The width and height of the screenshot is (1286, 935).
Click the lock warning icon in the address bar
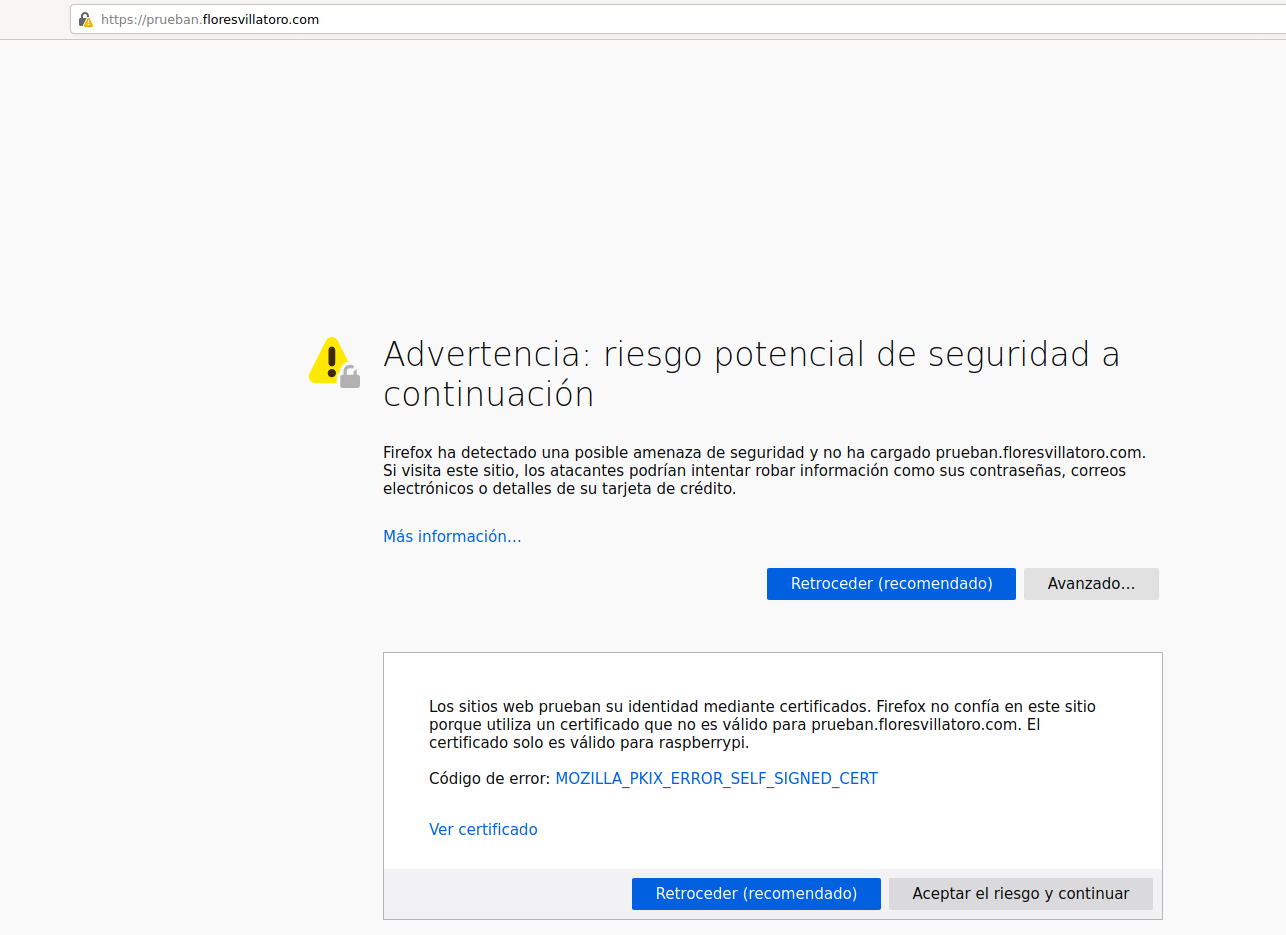coord(86,19)
